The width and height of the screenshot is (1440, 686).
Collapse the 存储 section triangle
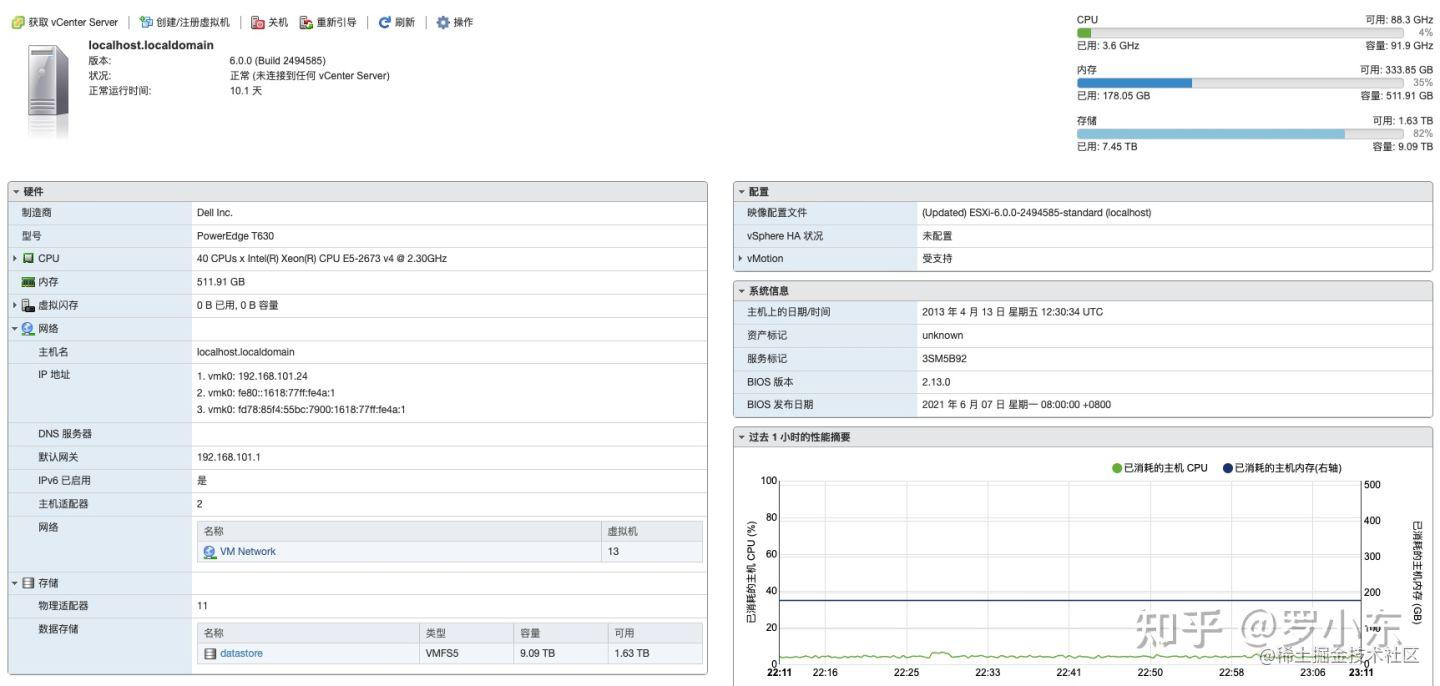click(x=15, y=582)
